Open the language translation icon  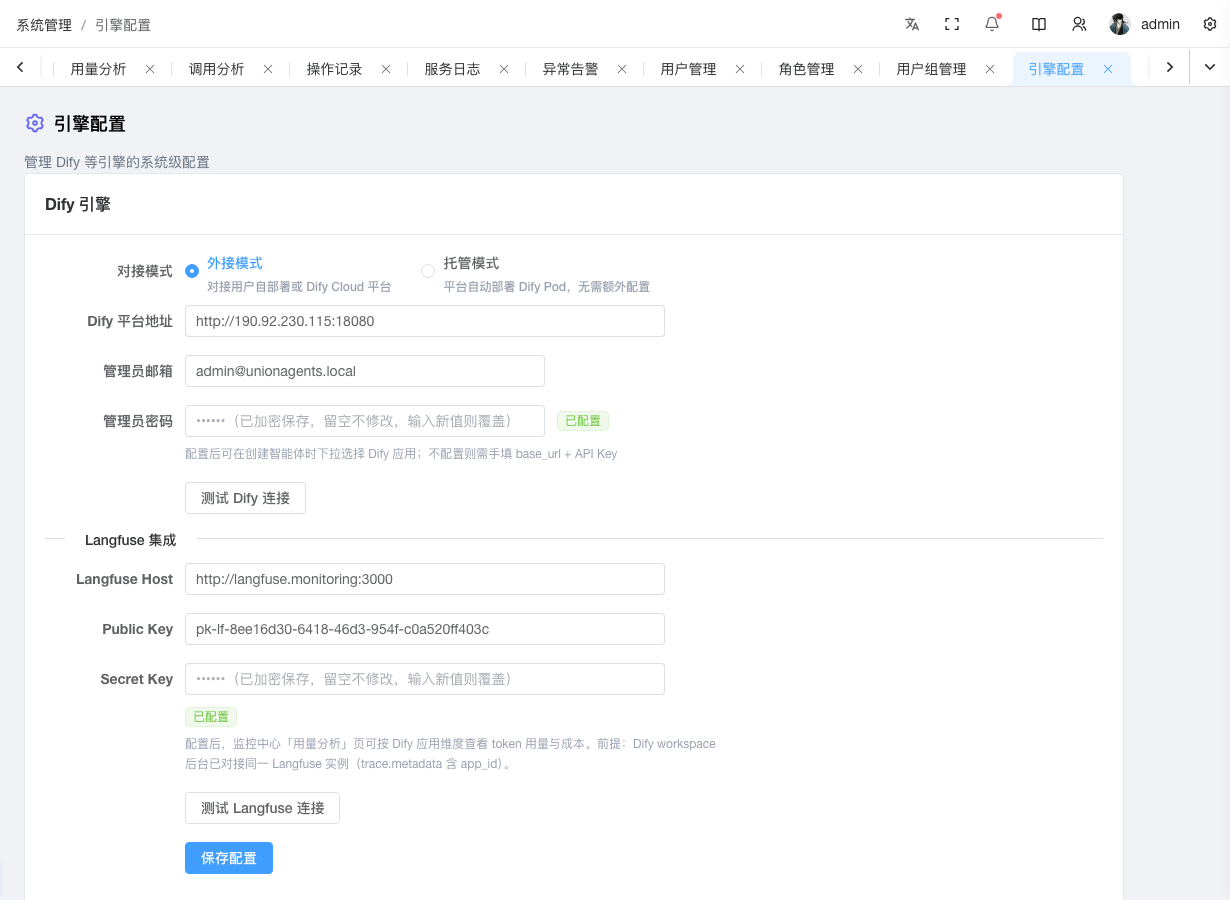coord(912,24)
